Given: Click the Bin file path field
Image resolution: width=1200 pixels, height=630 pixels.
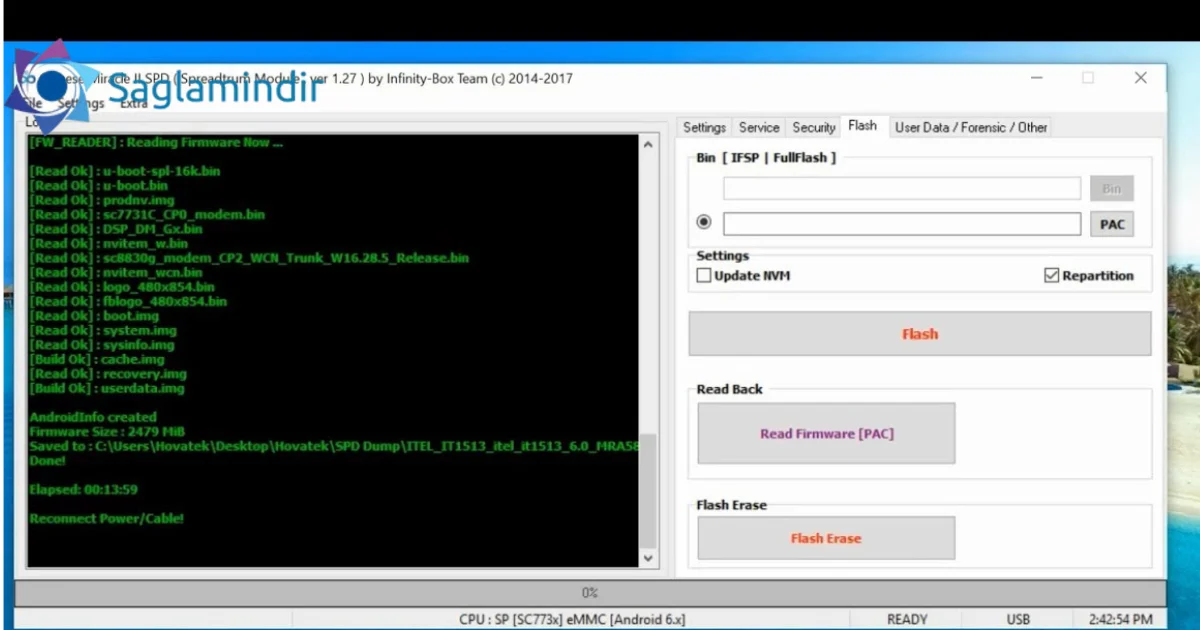Looking at the screenshot, I should click(x=902, y=188).
